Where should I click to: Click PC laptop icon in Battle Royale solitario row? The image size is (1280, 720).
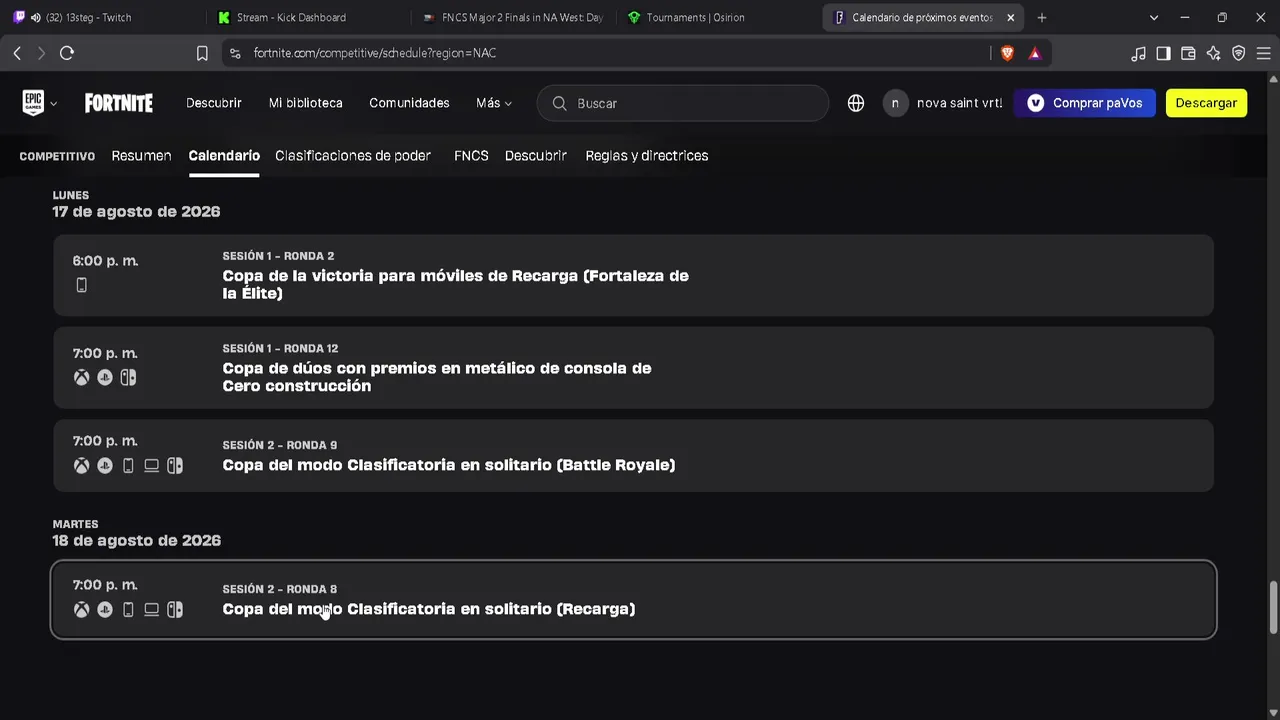[151, 466]
